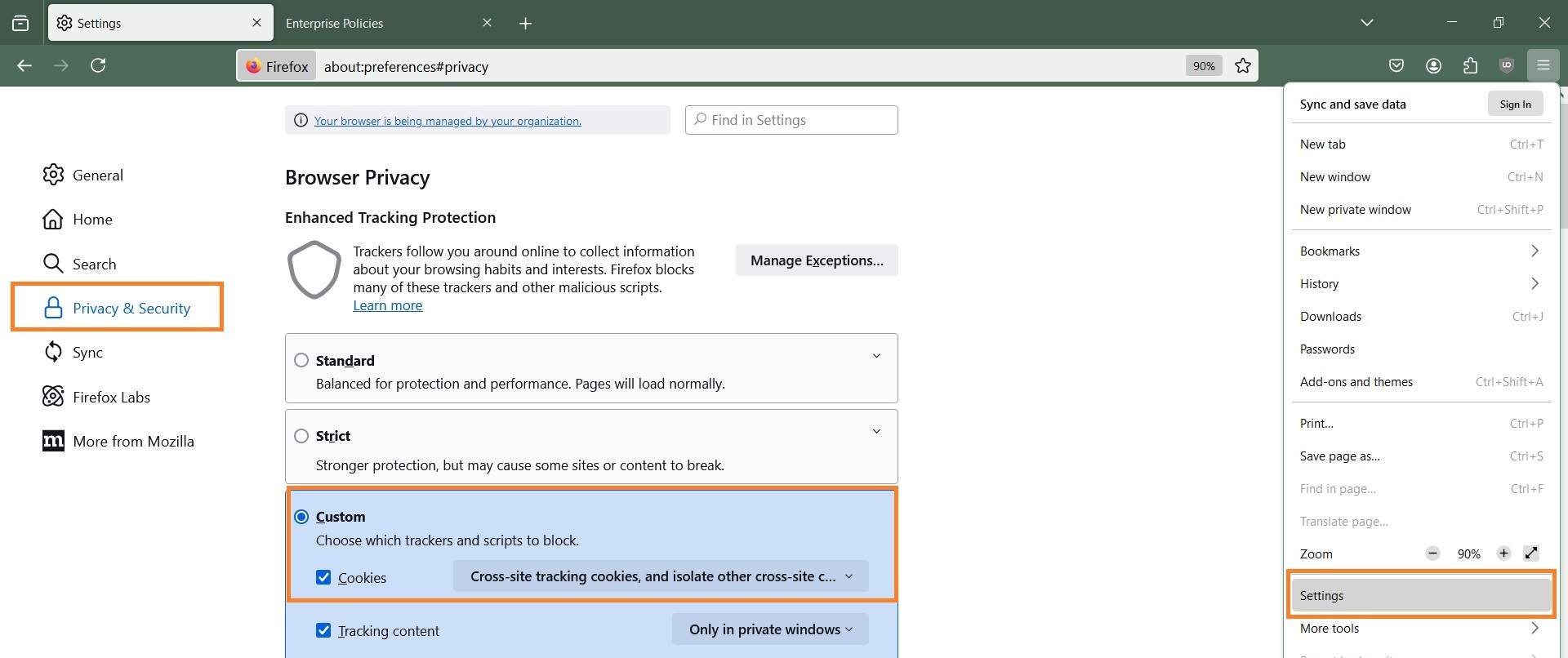Open Home settings category
1568x658 pixels.
click(78, 219)
